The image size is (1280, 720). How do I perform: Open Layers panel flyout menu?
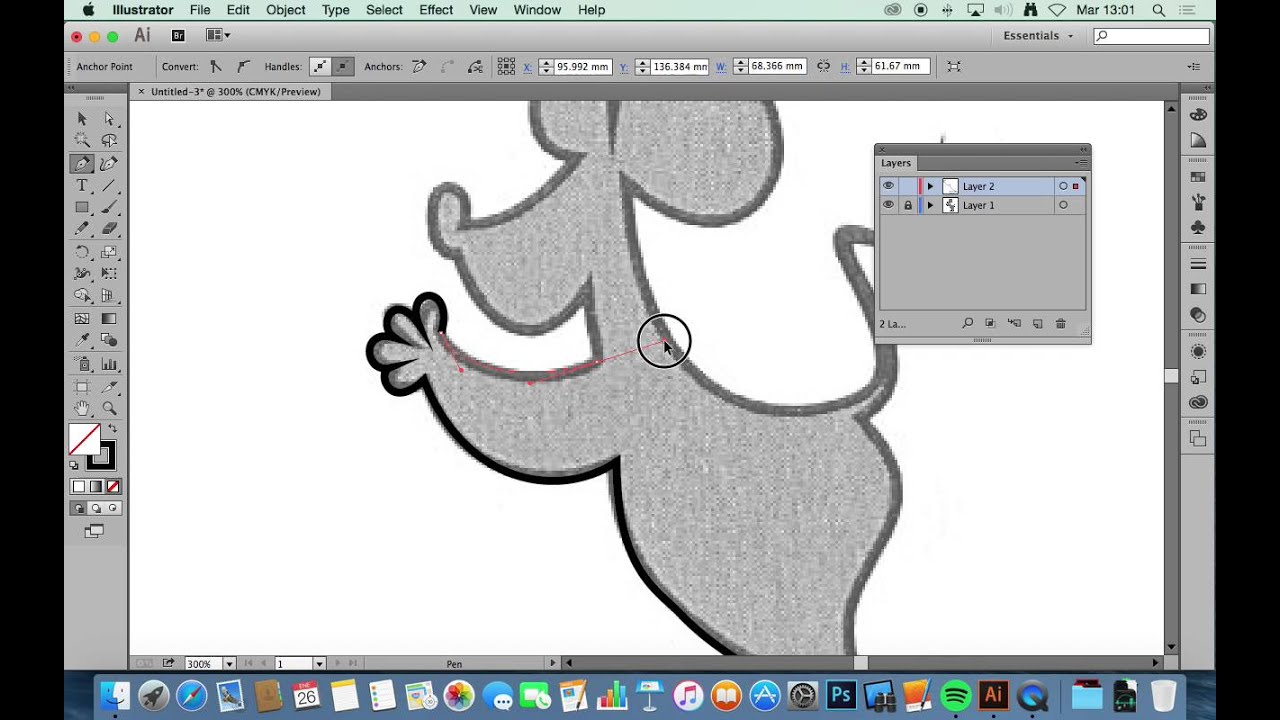[x=1081, y=163]
